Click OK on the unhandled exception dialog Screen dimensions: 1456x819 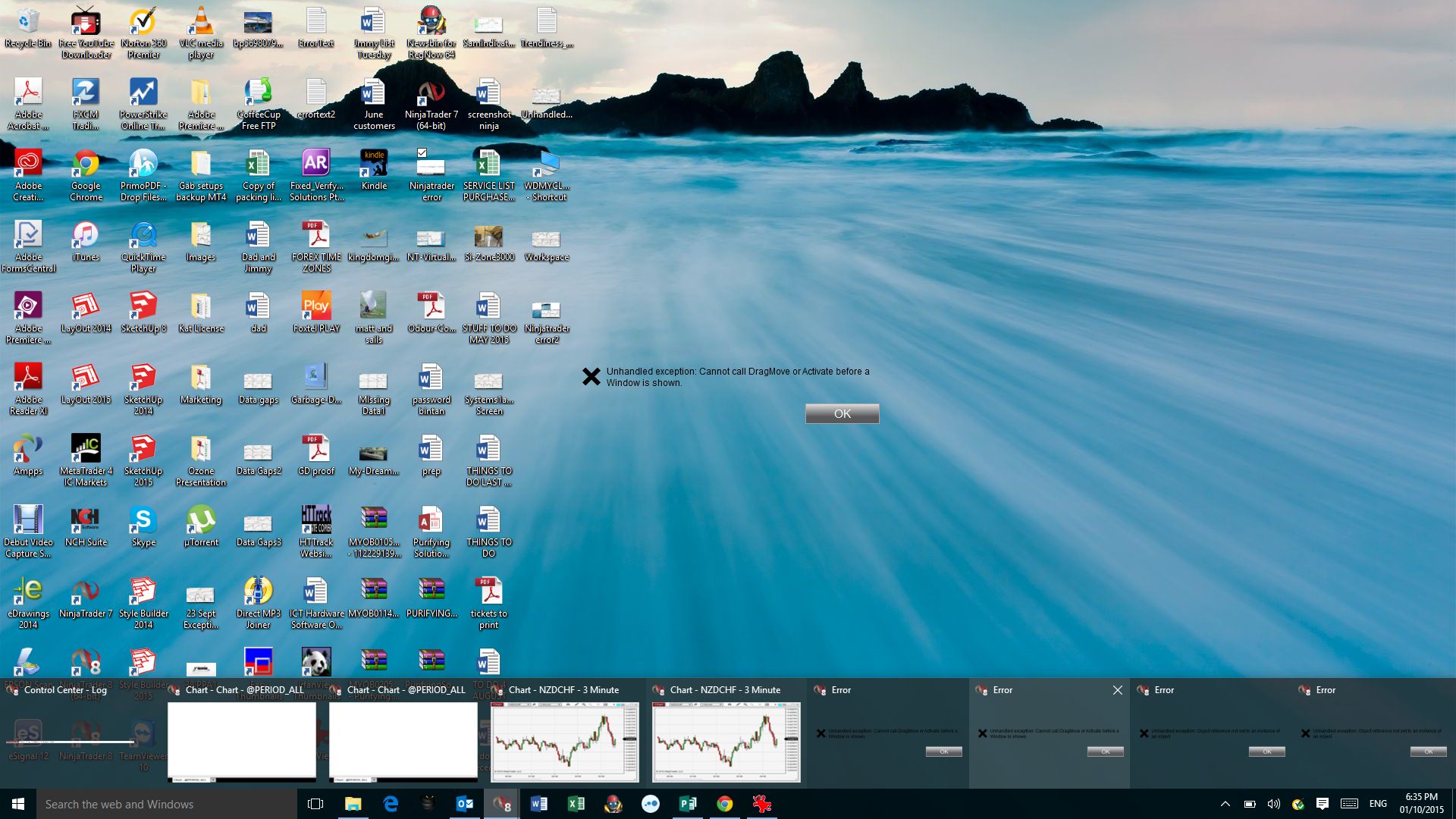[x=842, y=413]
